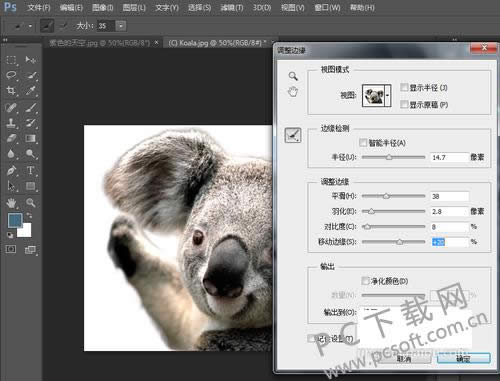
Task: Toggle Remember Settings checkbox
Action: [311, 339]
